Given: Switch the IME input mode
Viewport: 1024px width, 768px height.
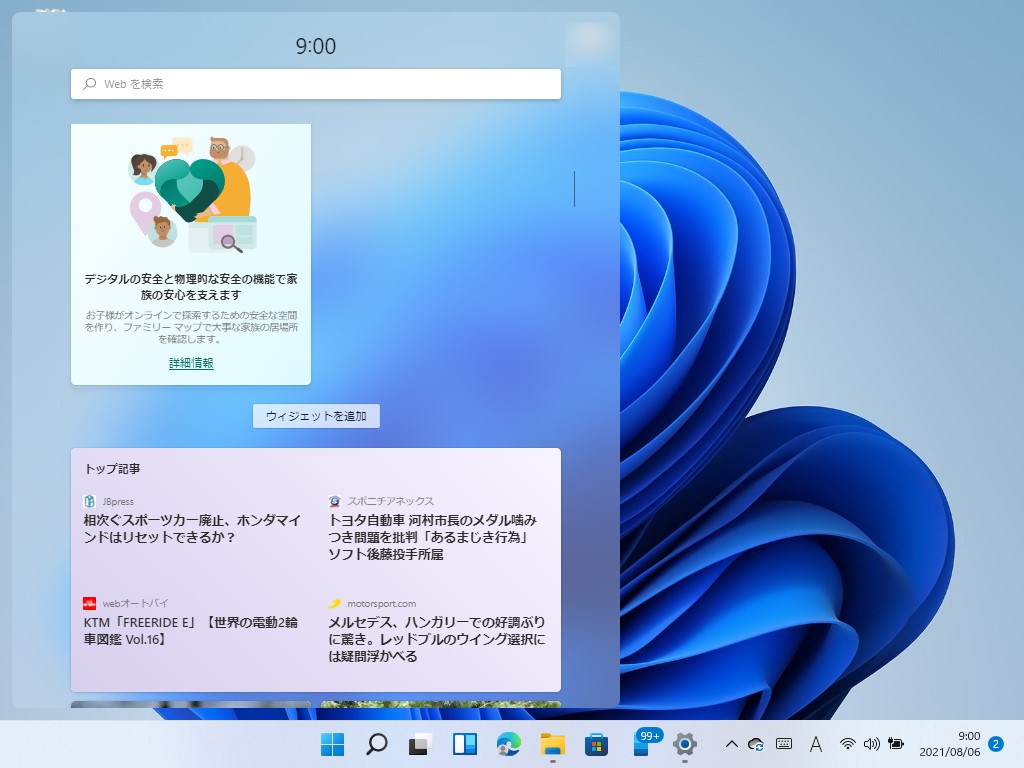Looking at the screenshot, I should [x=815, y=745].
